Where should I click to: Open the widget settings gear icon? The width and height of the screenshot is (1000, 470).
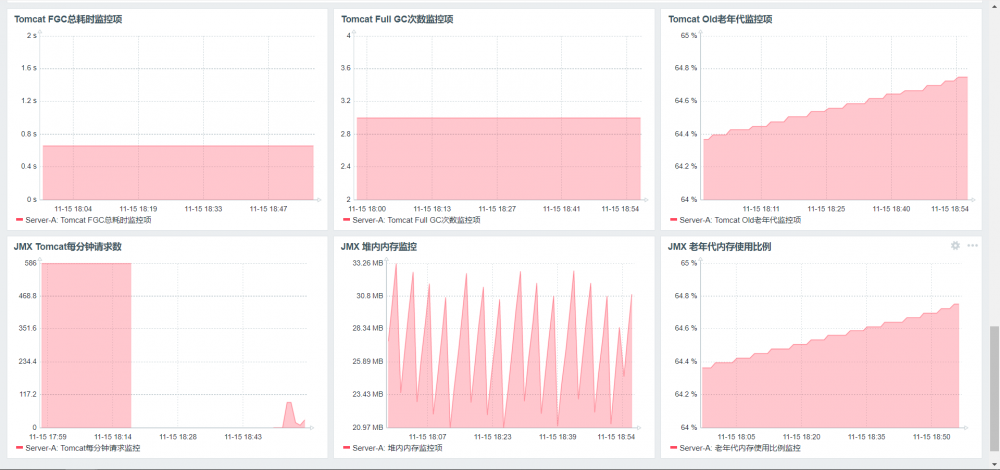pos(955,246)
